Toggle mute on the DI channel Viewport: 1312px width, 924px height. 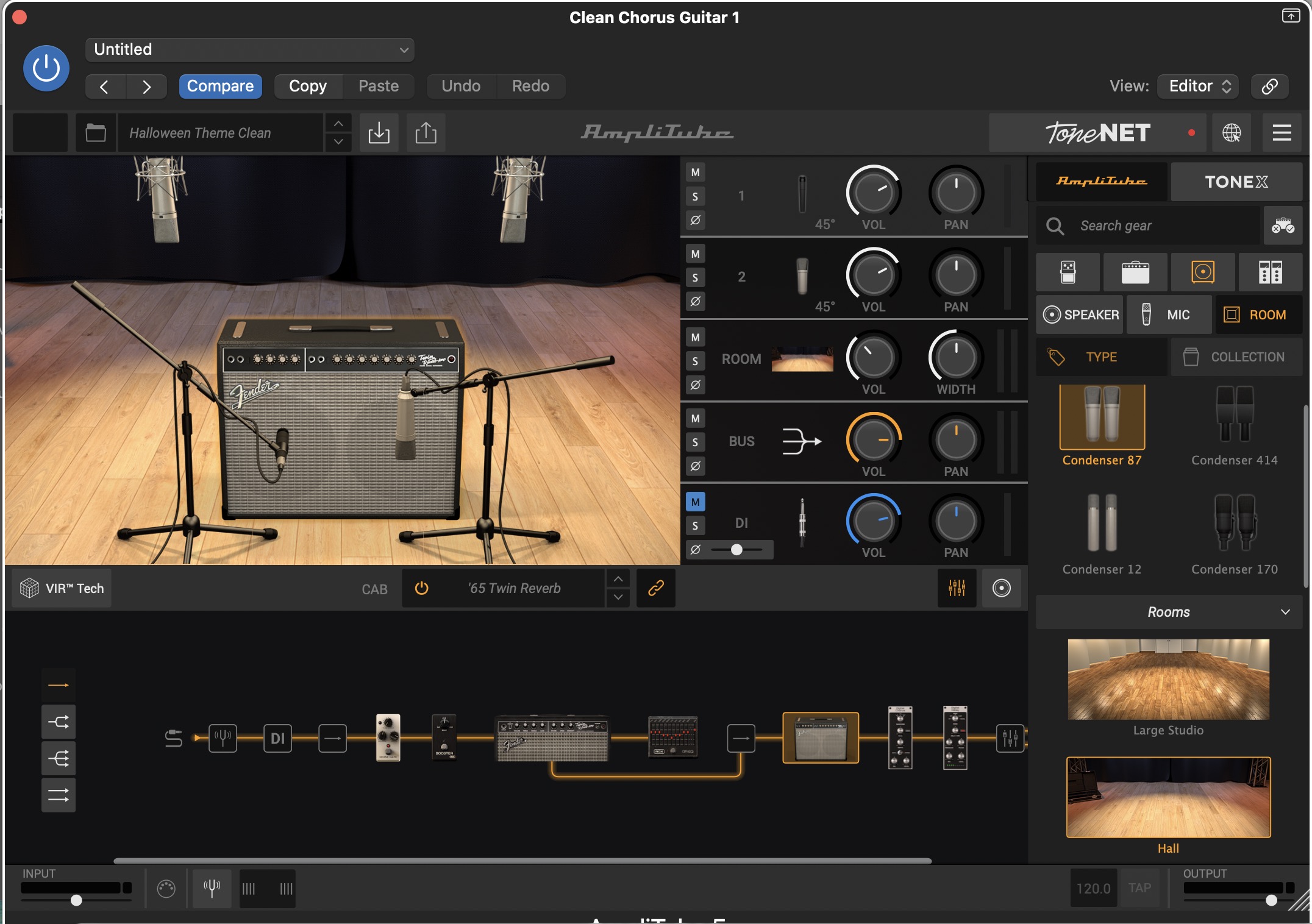tap(695, 502)
